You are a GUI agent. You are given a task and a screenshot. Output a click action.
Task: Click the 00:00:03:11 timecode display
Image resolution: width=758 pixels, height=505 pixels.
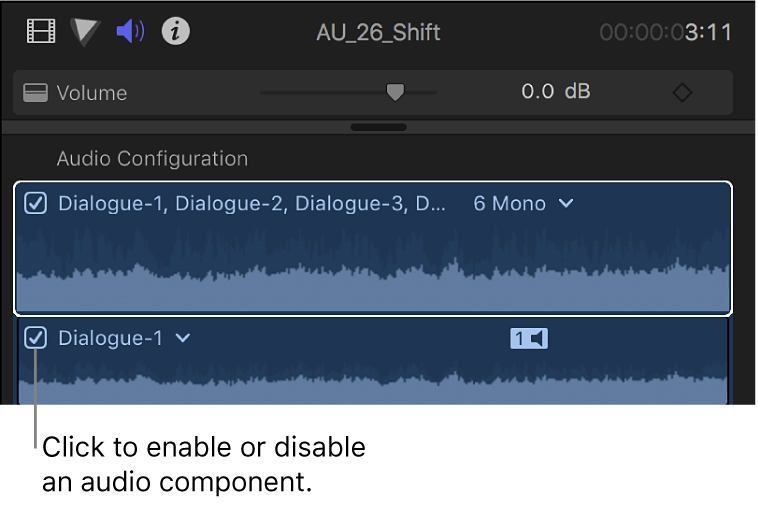point(665,32)
